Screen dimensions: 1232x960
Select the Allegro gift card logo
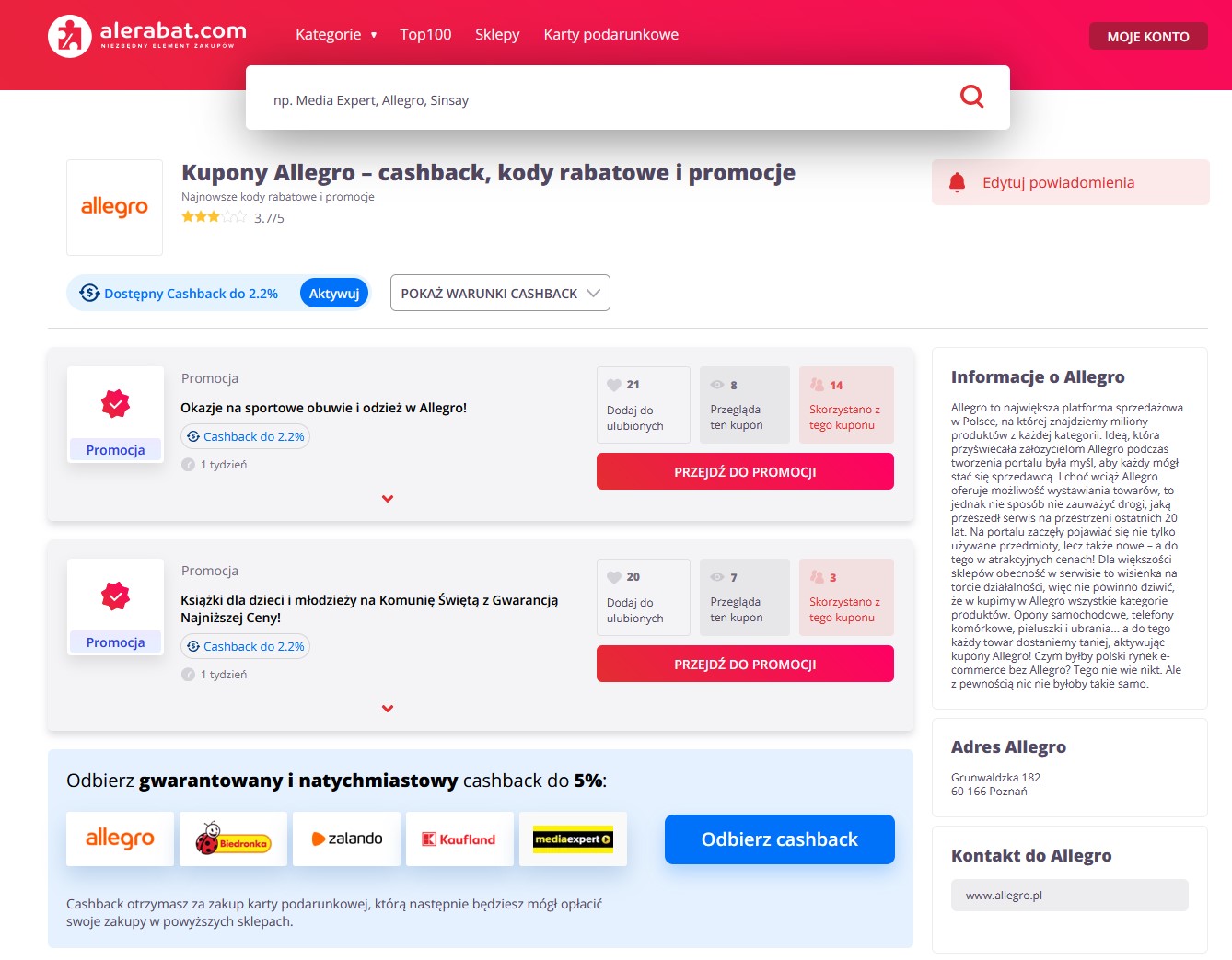[x=120, y=839]
